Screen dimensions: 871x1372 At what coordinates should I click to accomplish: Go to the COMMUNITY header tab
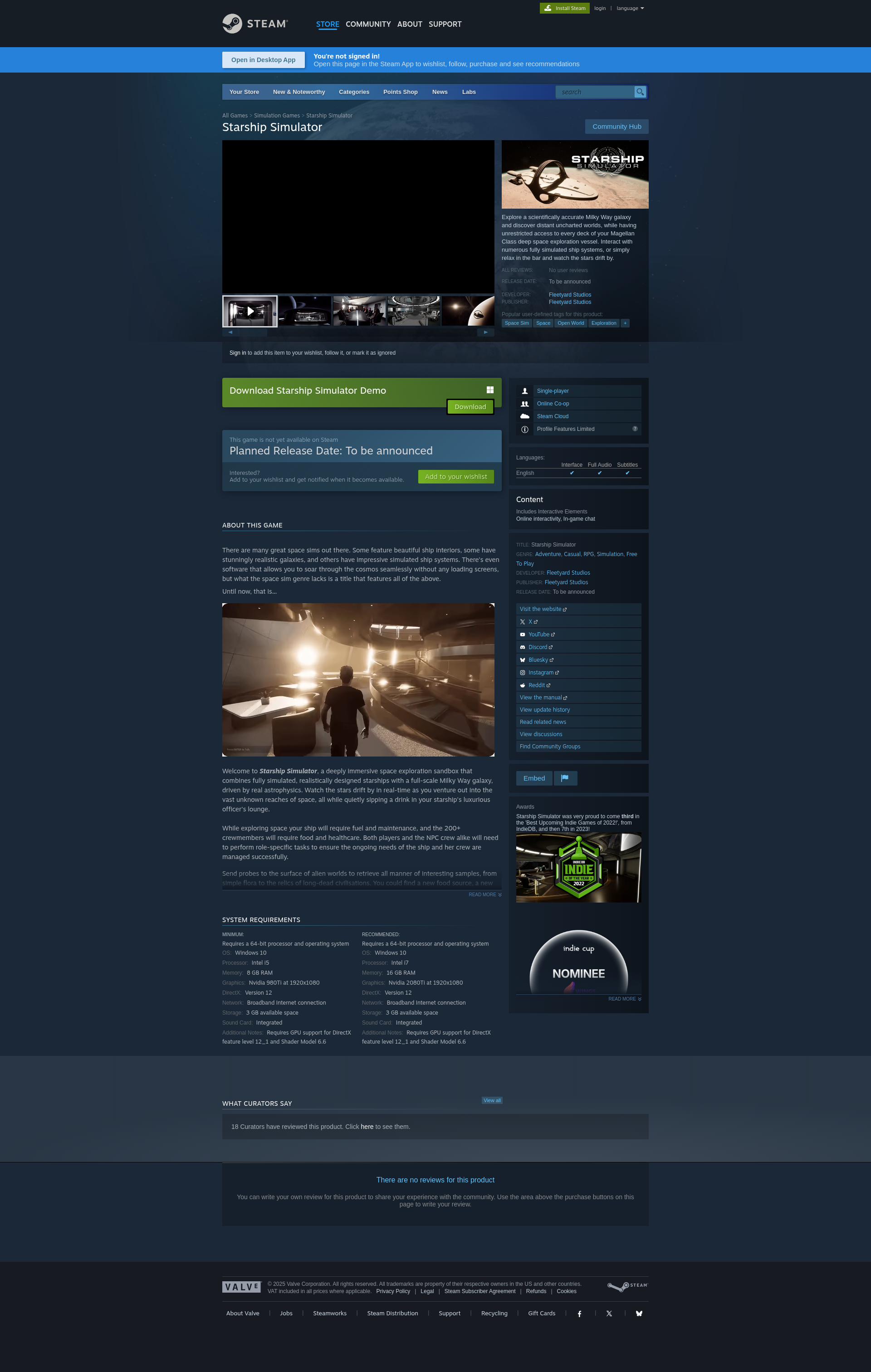[367, 24]
